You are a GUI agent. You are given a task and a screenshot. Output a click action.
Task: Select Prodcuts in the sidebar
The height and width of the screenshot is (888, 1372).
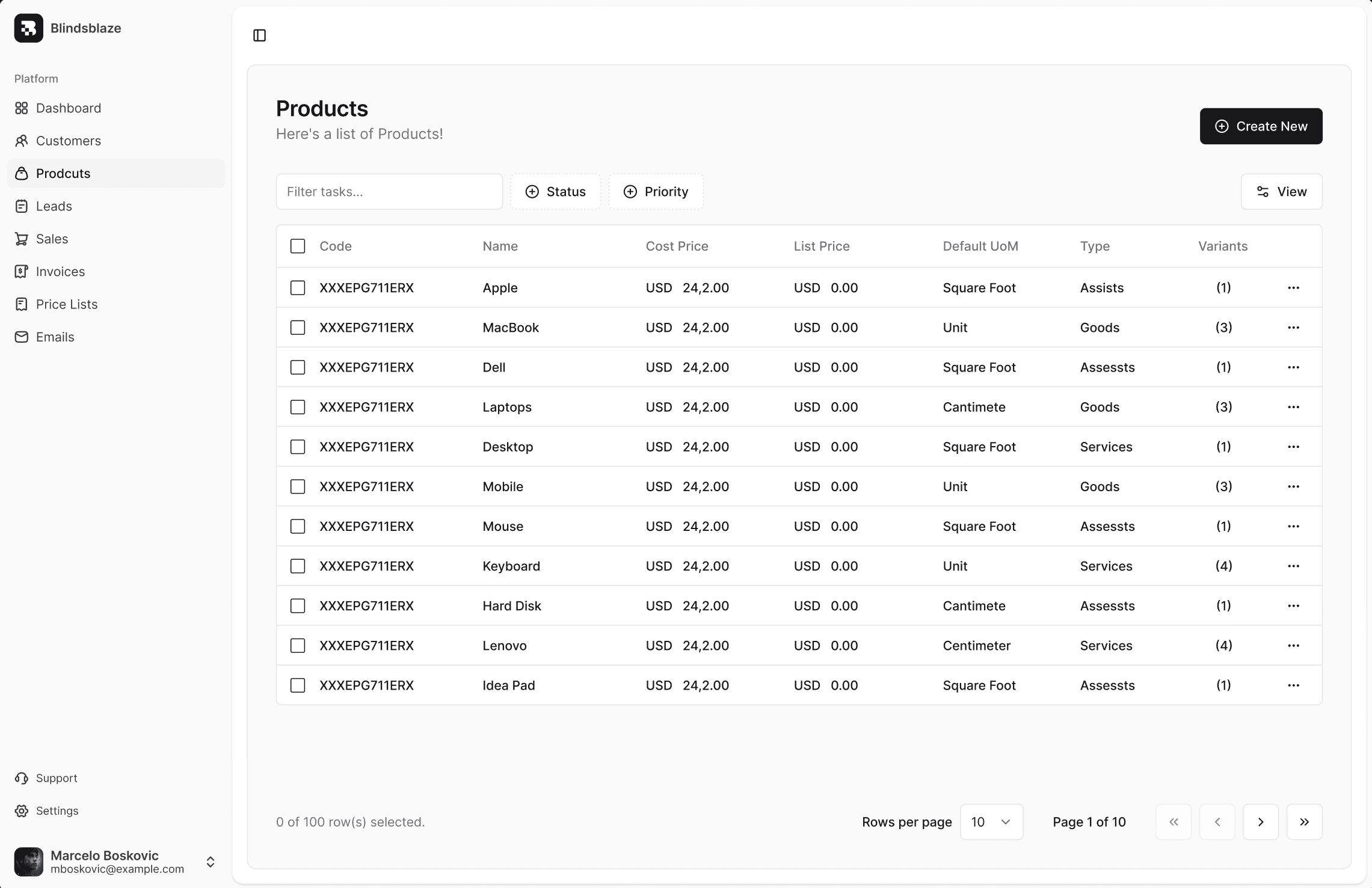click(x=116, y=173)
